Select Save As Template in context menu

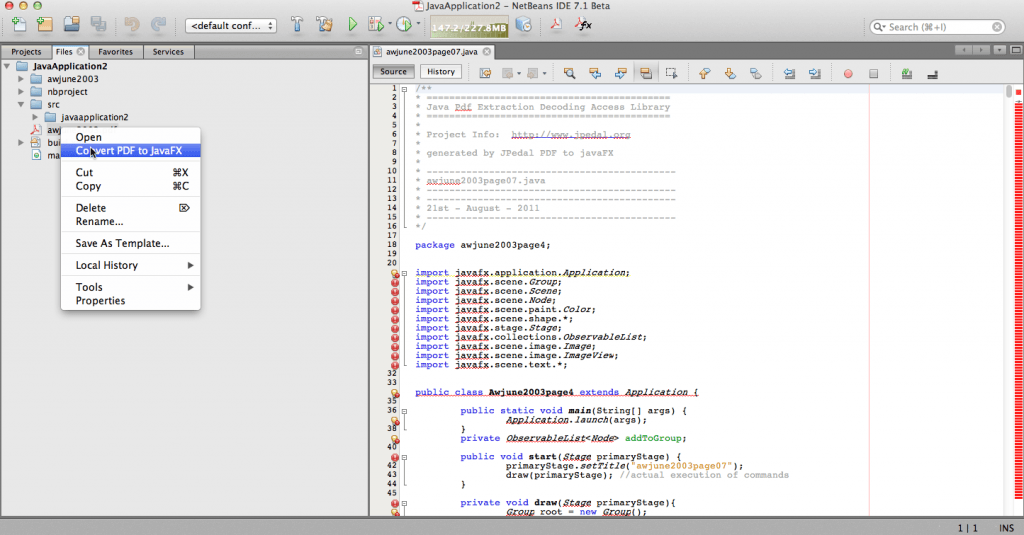[122, 243]
